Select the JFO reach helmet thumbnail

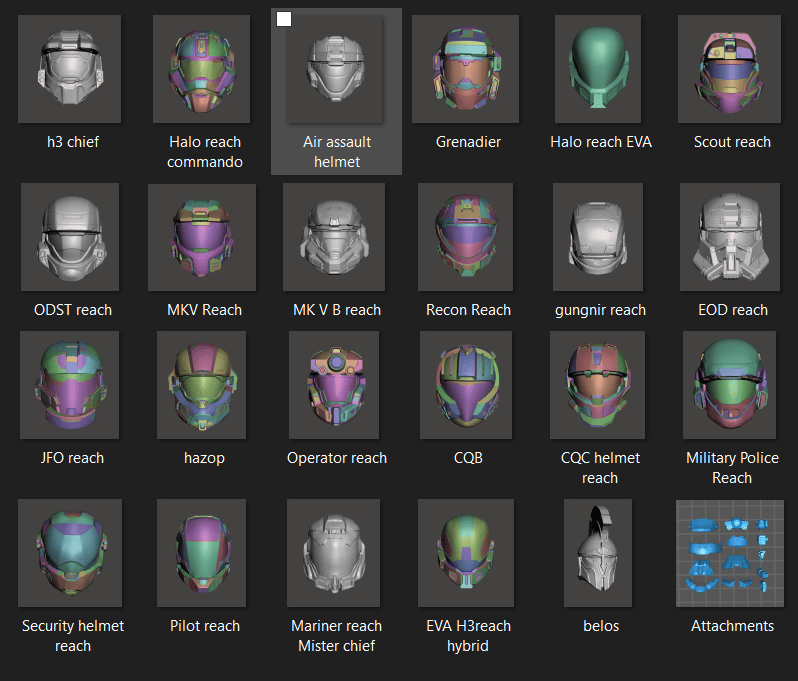69,385
